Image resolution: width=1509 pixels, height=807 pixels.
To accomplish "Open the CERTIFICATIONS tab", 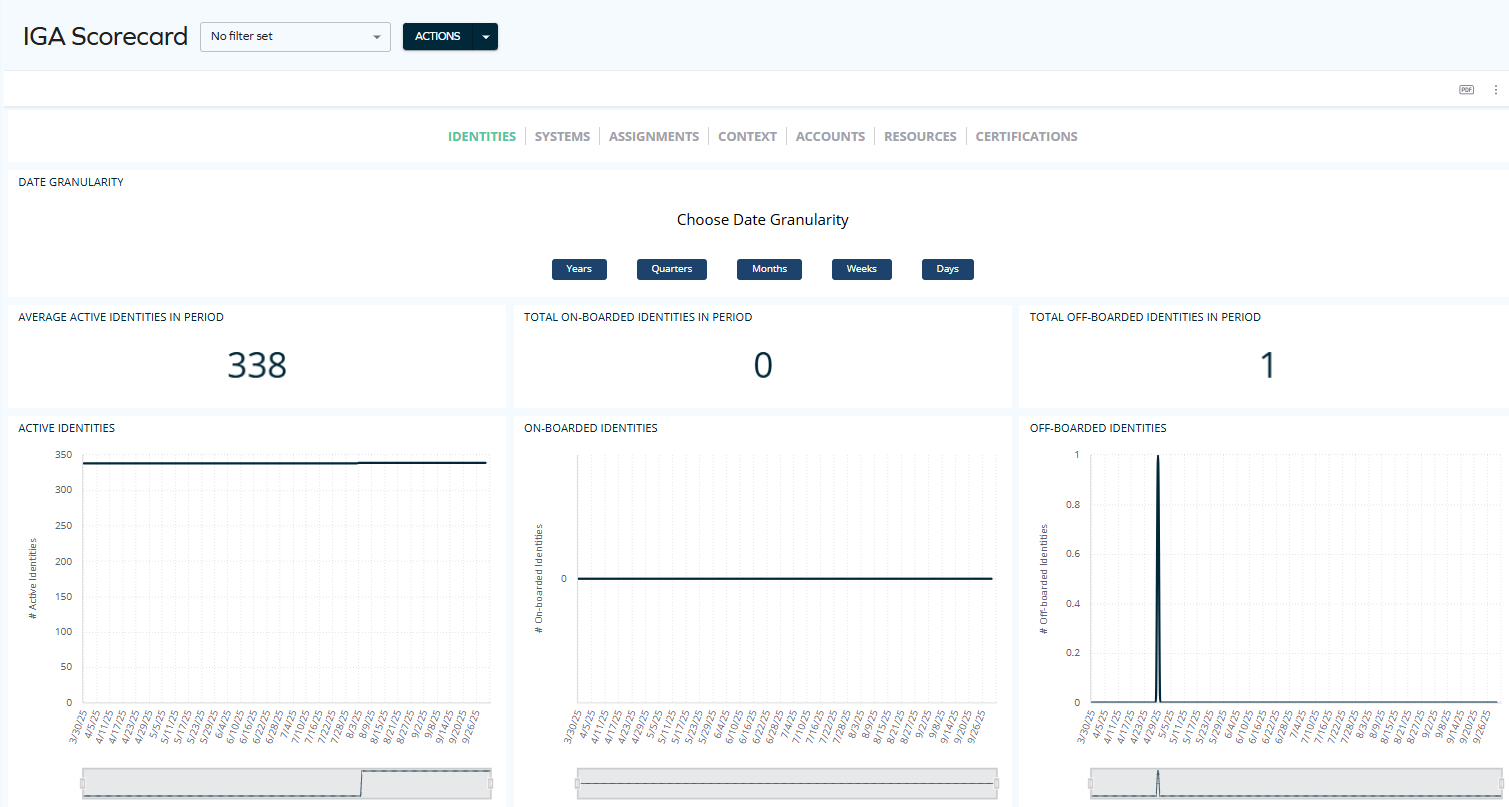I will coord(1026,136).
